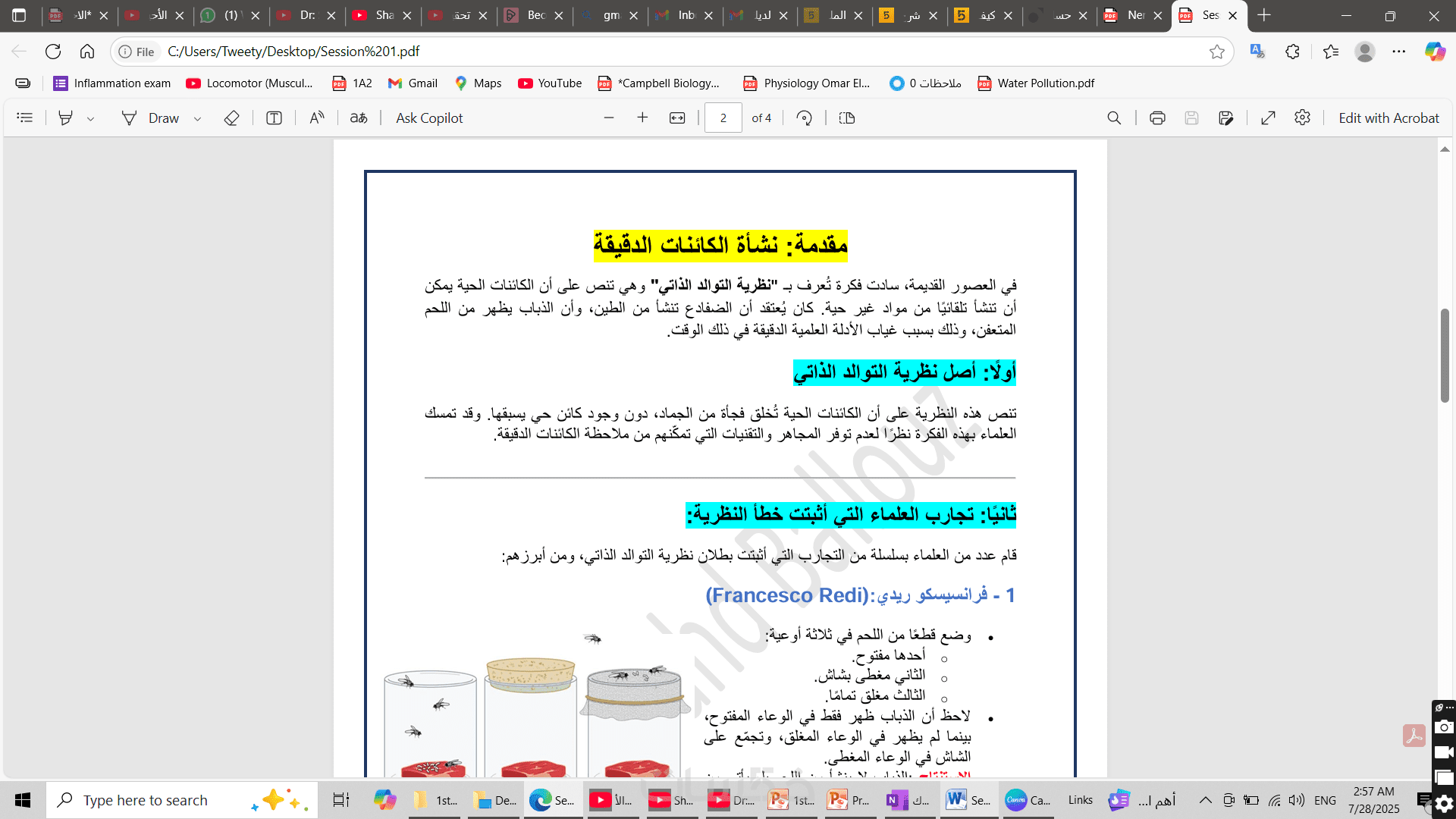The image size is (1456, 819).
Task: Click Ask Copilot button
Action: coord(429,118)
